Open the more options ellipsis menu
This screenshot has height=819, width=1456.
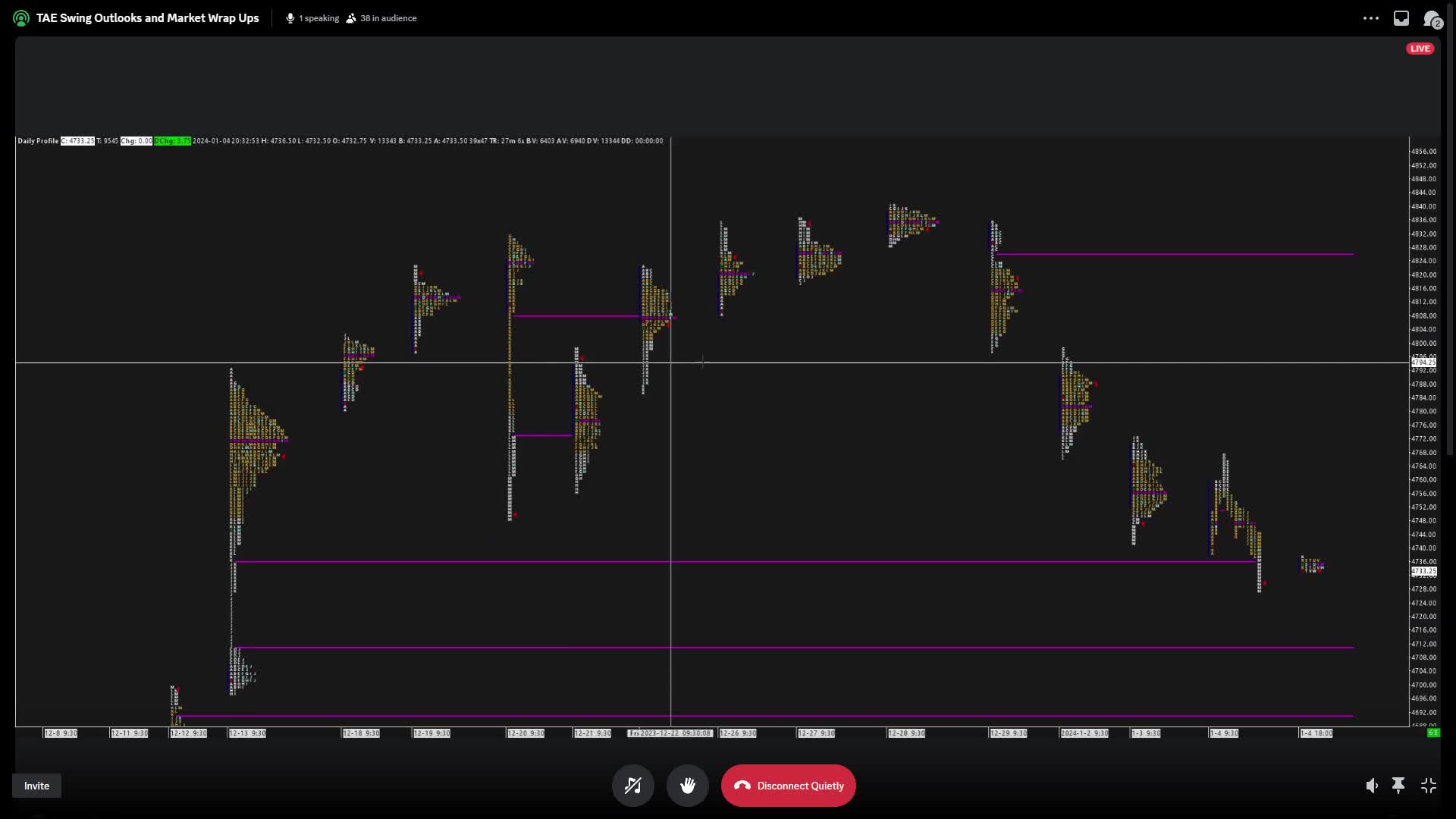tap(1371, 17)
